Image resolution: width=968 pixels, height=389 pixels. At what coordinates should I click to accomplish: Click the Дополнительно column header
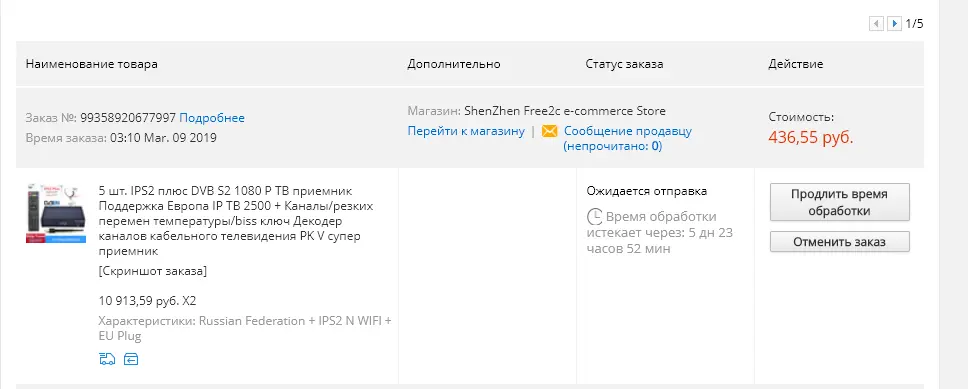pyautogui.click(x=454, y=64)
